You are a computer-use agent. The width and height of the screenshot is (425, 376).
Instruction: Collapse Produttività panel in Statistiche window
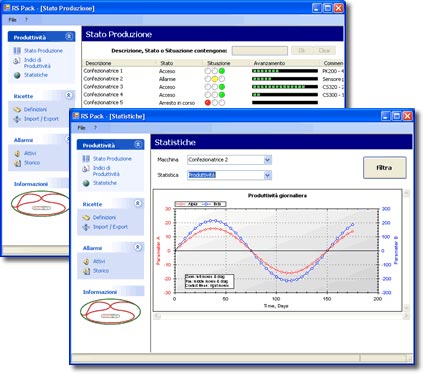pos(138,145)
